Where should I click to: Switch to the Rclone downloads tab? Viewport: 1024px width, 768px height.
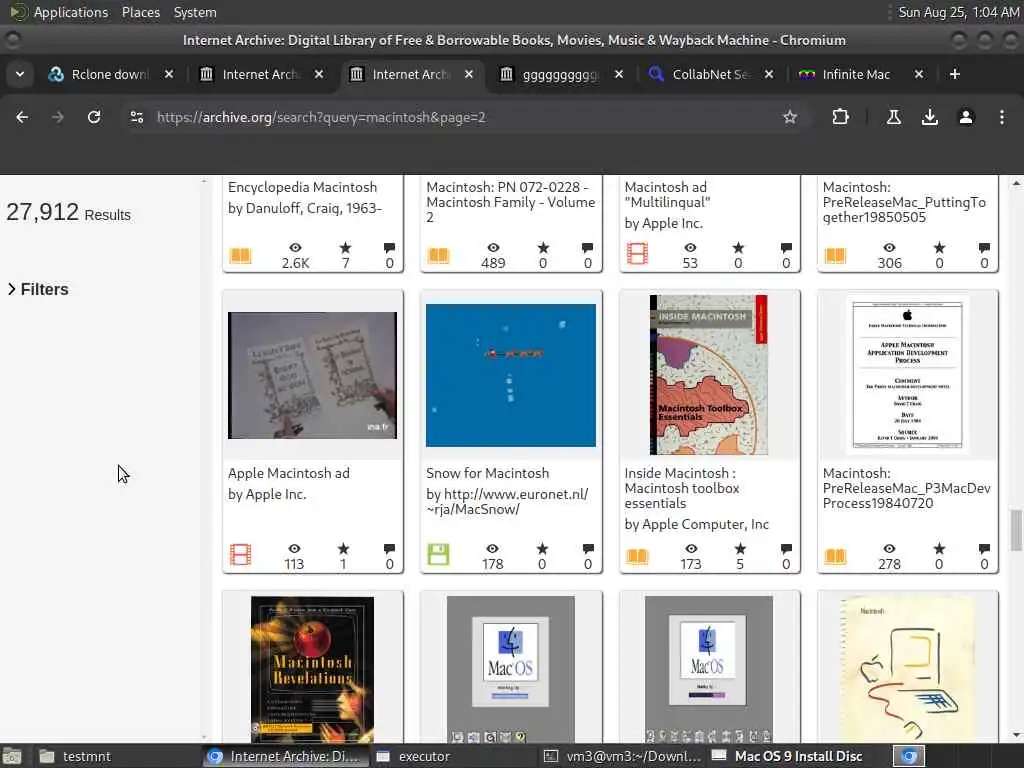108,74
